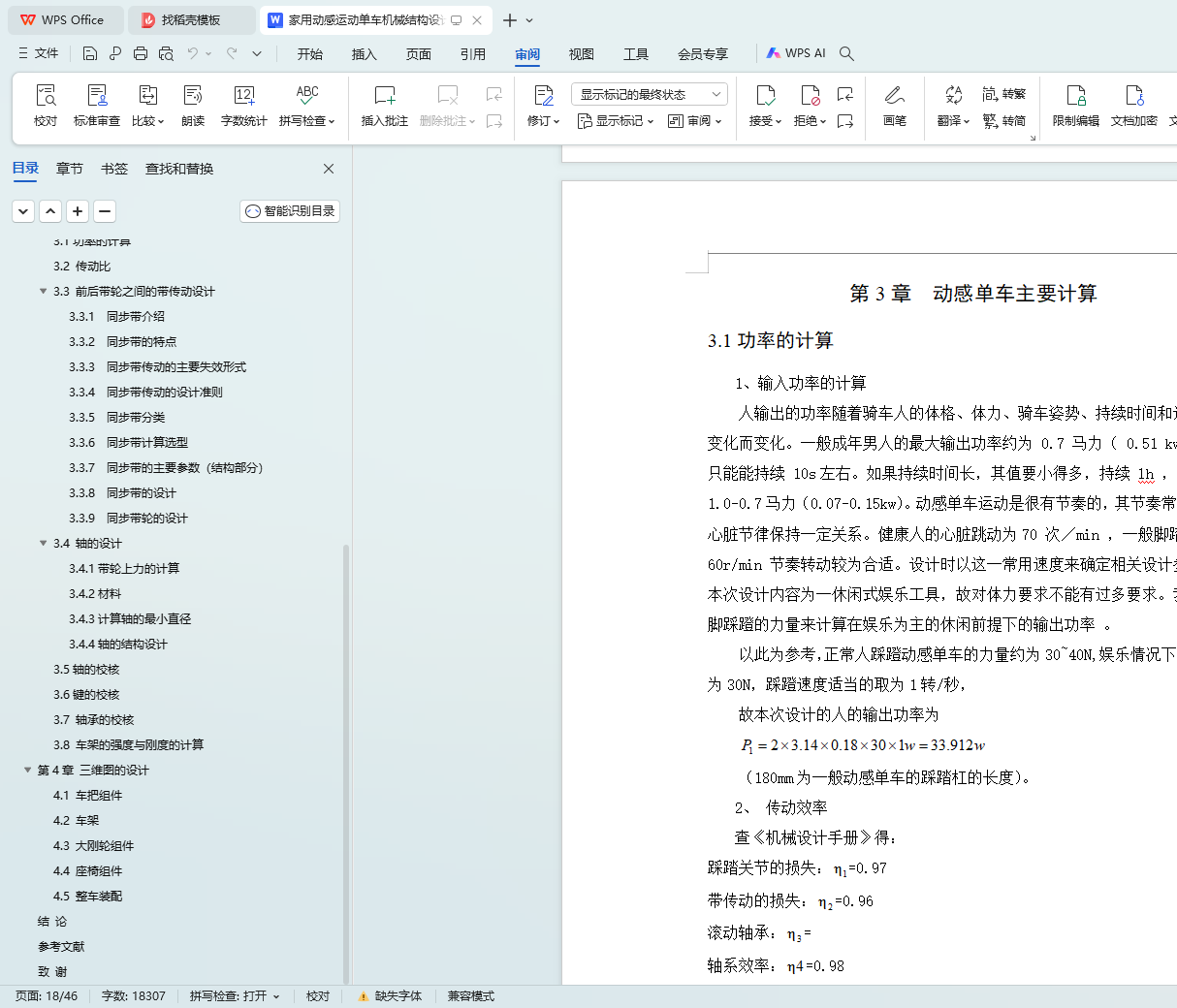The width and height of the screenshot is (1177, 1008).
Task: Run 拼写检查 spell check
Action: click(307, 106)
